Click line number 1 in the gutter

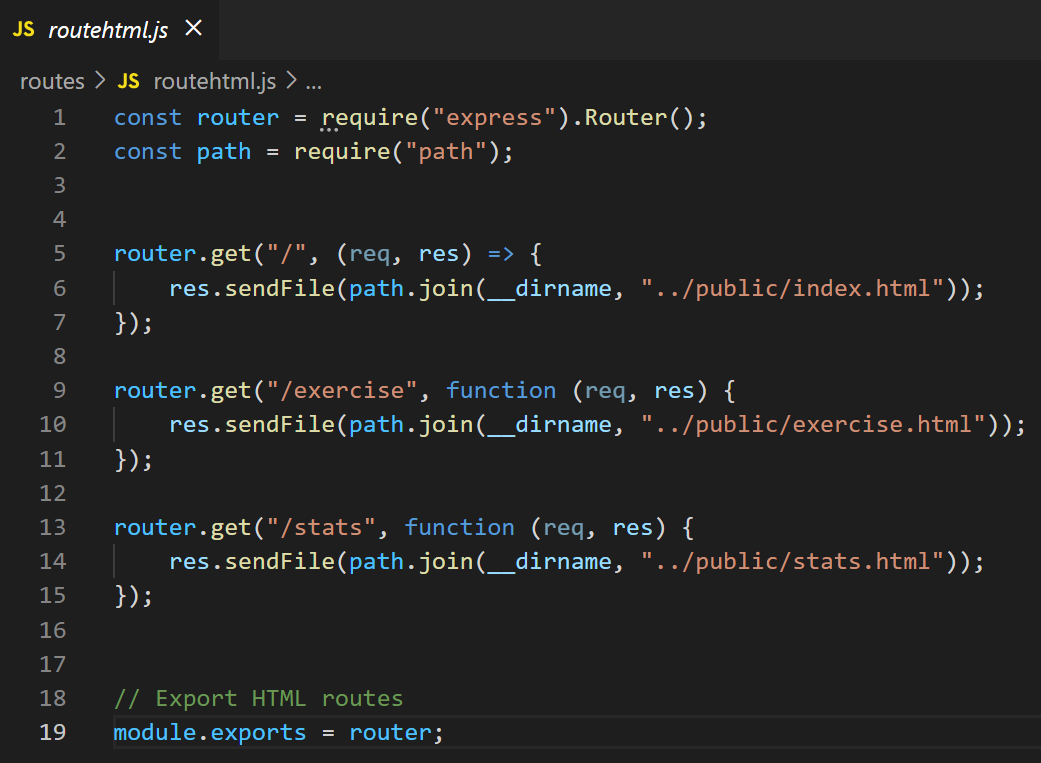[60, 118]
